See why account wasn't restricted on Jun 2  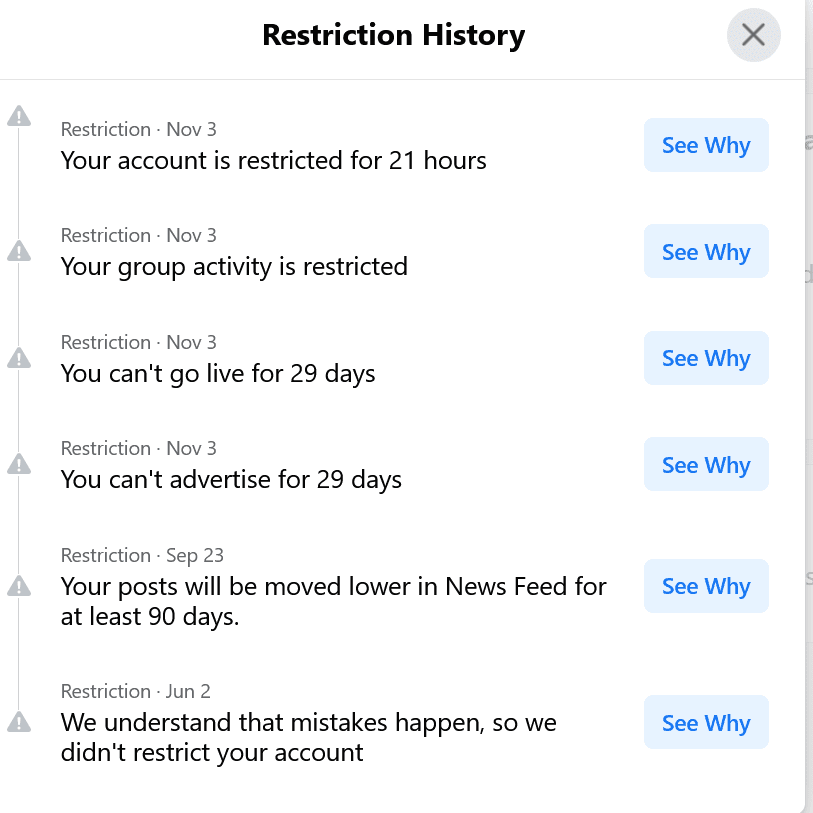pyautogui.click(x=706, y=723)
